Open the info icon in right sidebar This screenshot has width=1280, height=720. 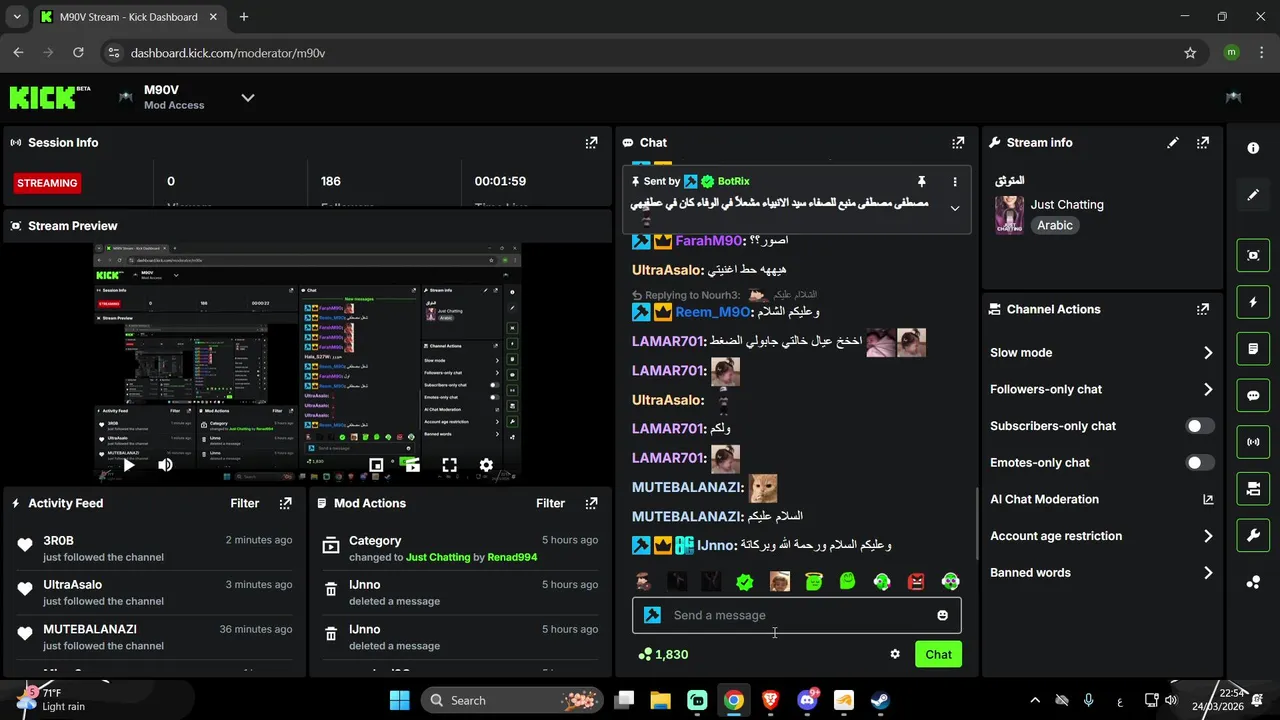pyautogui.click(x=1253, y=148)
